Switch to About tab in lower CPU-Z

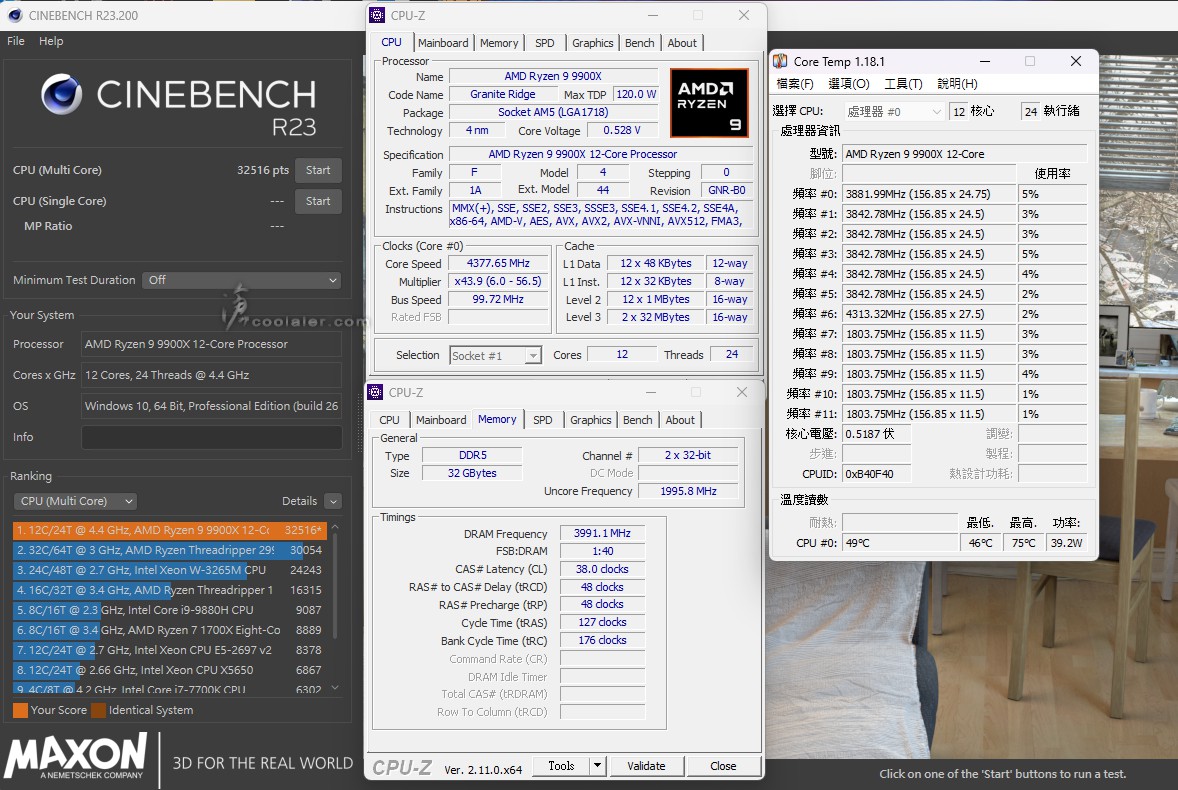click(x=680, y=420)
